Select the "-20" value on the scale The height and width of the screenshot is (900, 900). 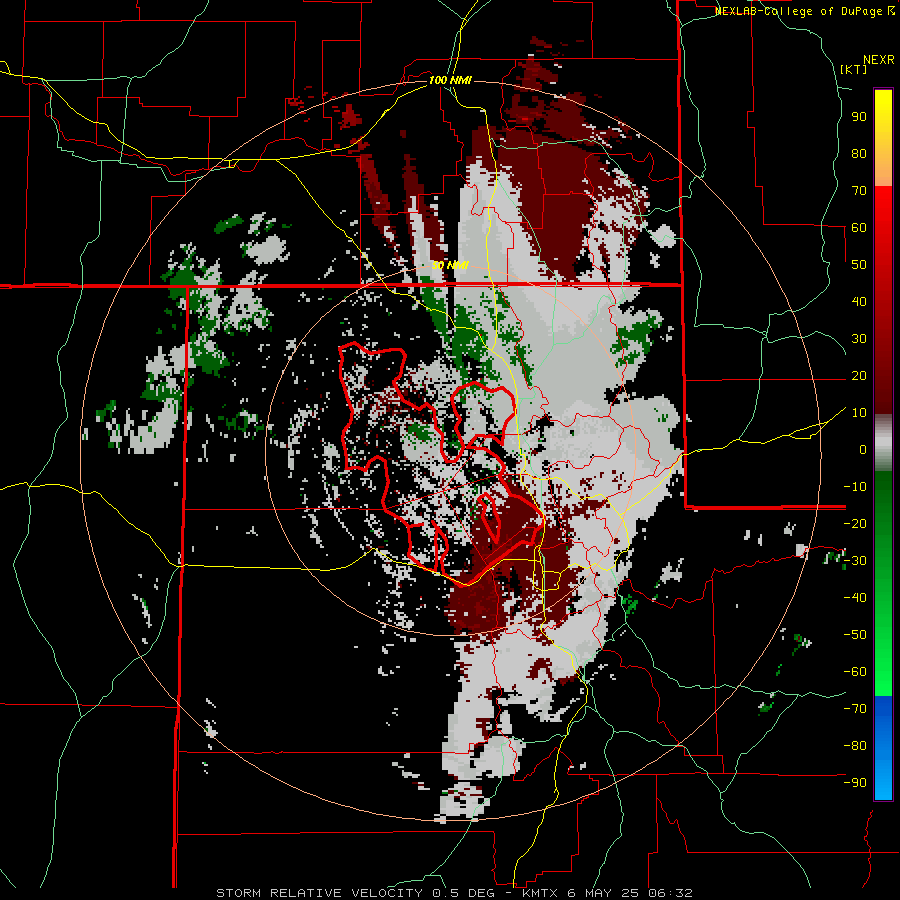[855, 523]
